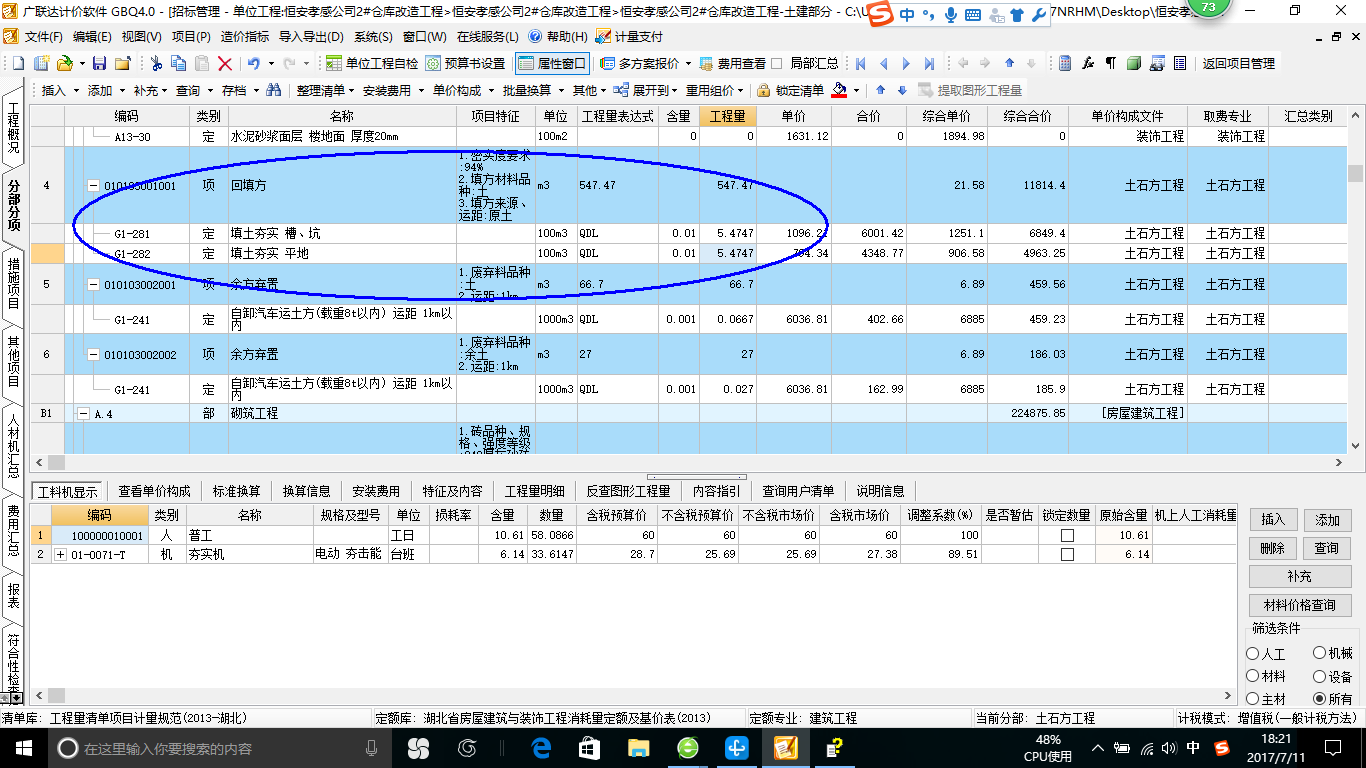
Task: Go to last record navigation arrow
Action: tap(930, 63)
